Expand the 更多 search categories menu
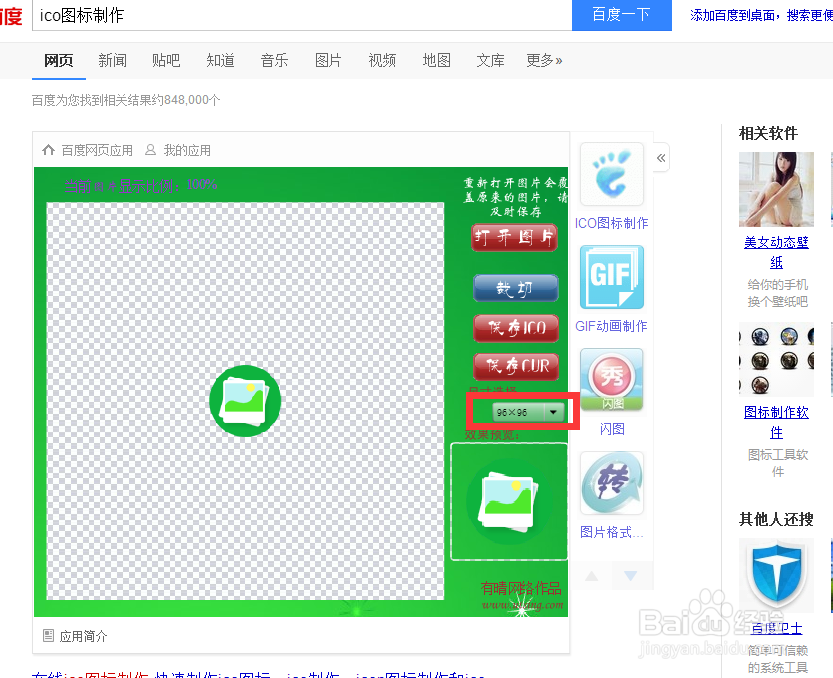This screenshot has width=833, height=678. click(543, 60)
